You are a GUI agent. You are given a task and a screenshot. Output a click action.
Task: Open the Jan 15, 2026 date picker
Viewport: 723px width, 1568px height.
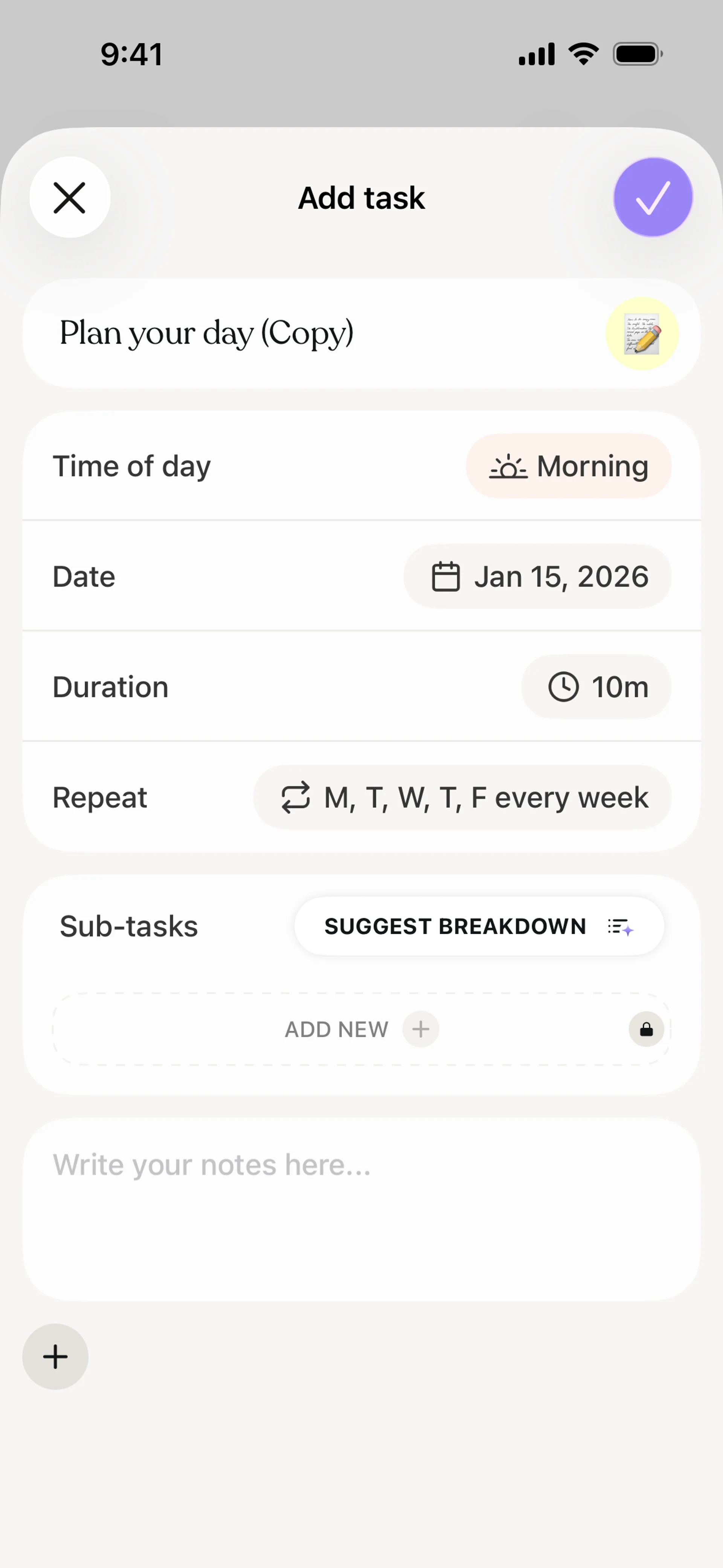tap(537, 576)
